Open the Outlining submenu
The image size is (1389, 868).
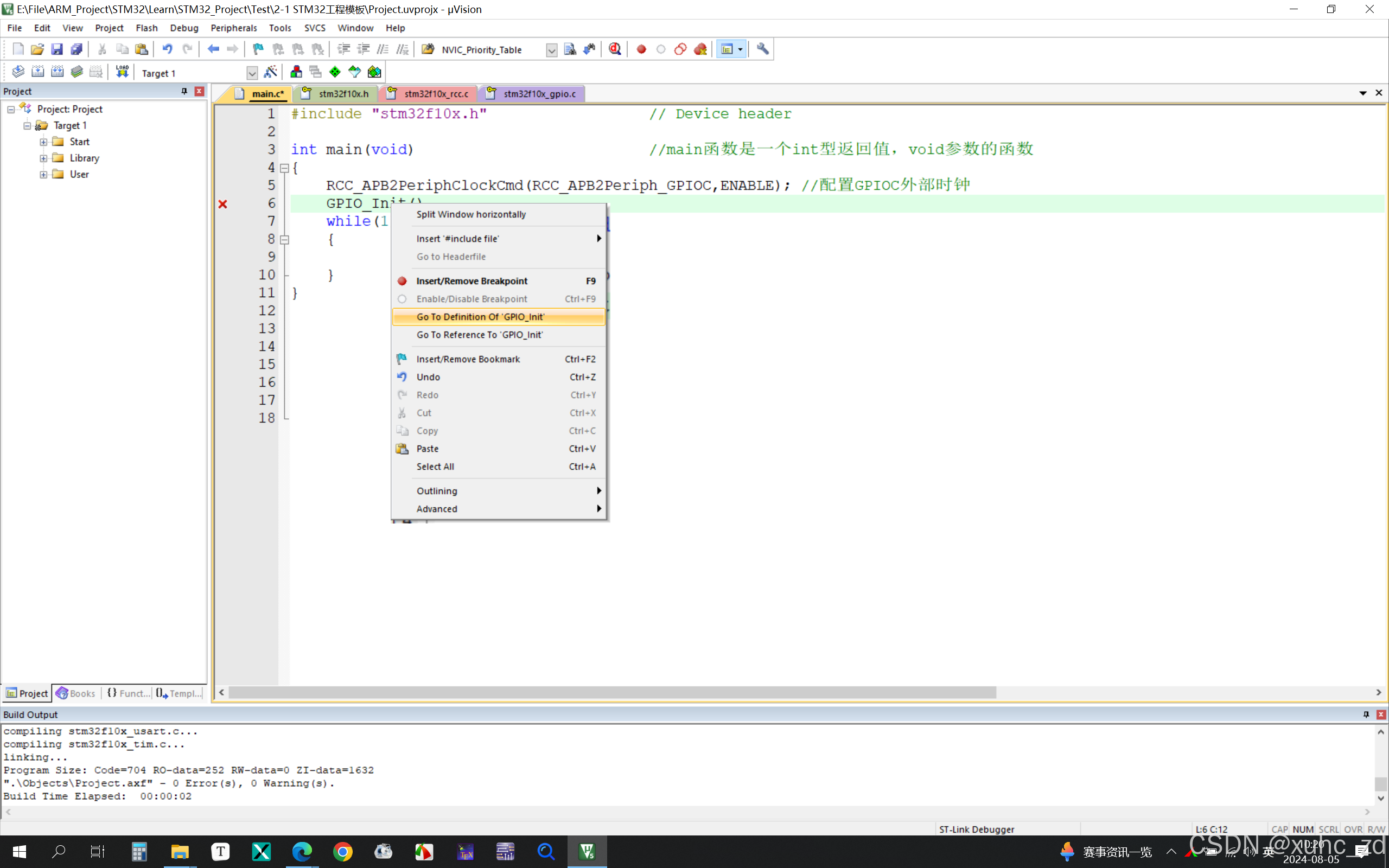(x=498, y=491)
